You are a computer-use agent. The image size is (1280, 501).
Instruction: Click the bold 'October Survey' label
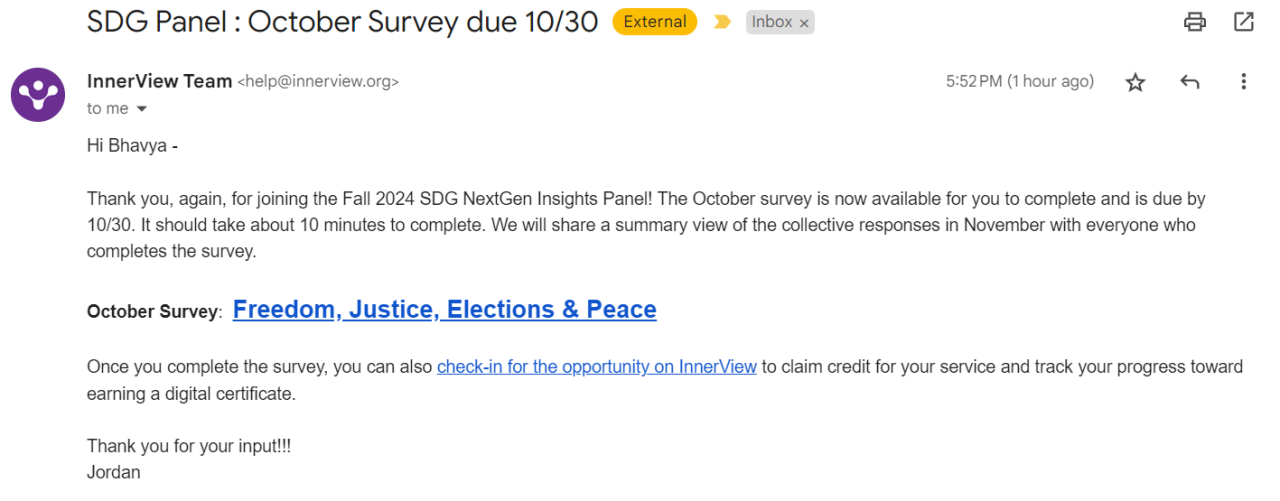[152, 312]
